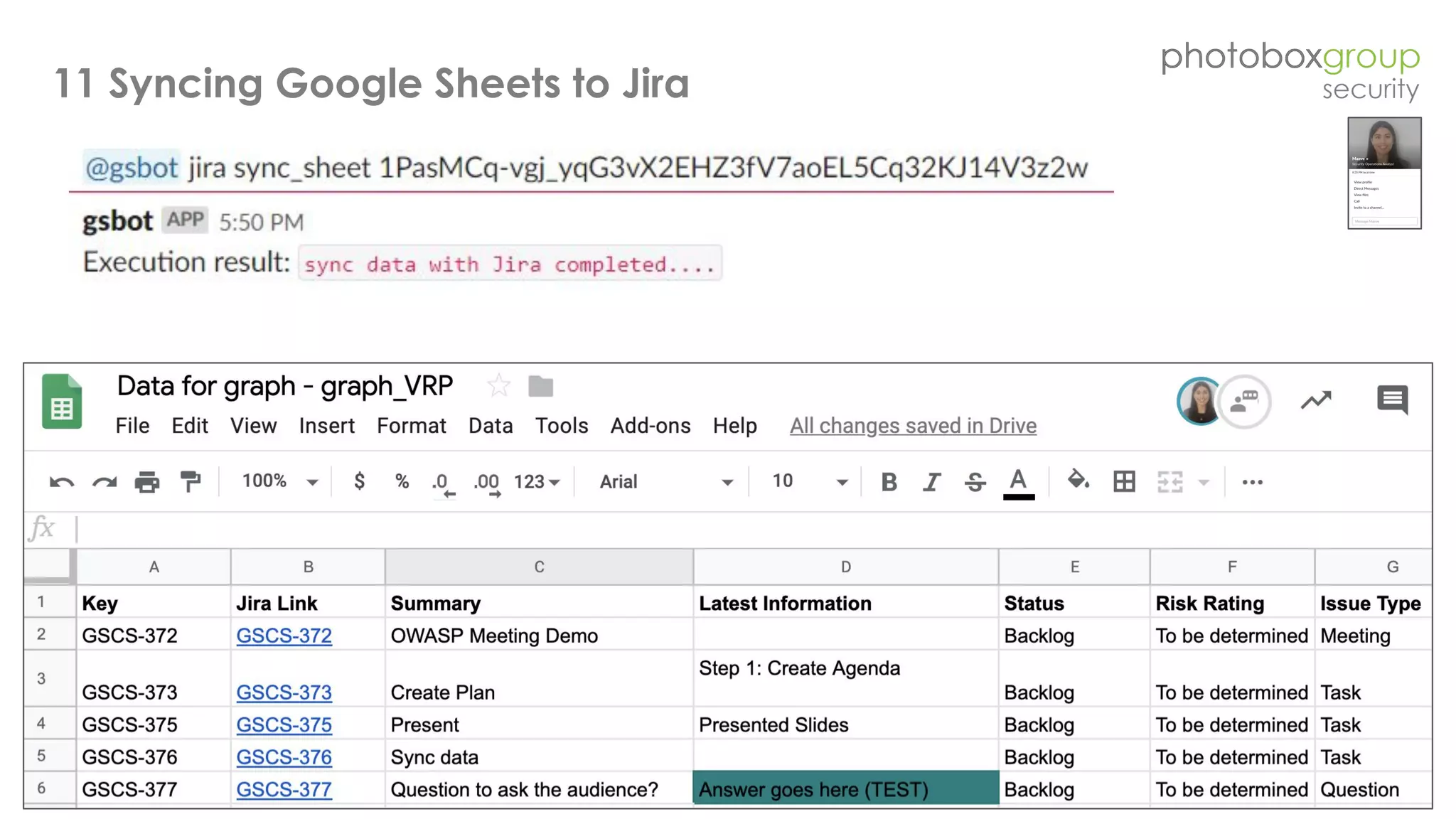Open the fill color paint bucket
The height and width of the screenshot is (819, 1456).
click(x=1078, y=481)
